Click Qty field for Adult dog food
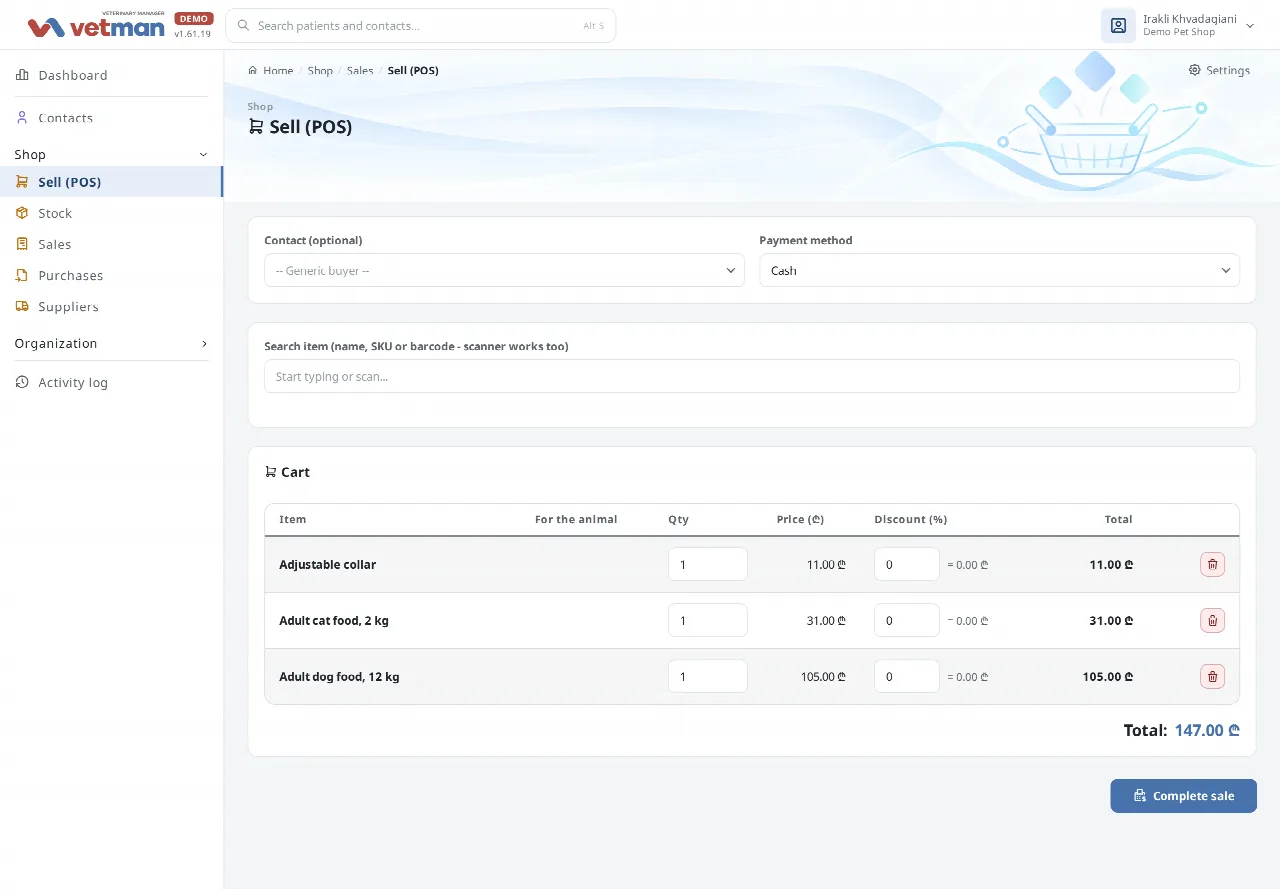1280x889 pixels. pyautogui.click(x=708, y=676)
